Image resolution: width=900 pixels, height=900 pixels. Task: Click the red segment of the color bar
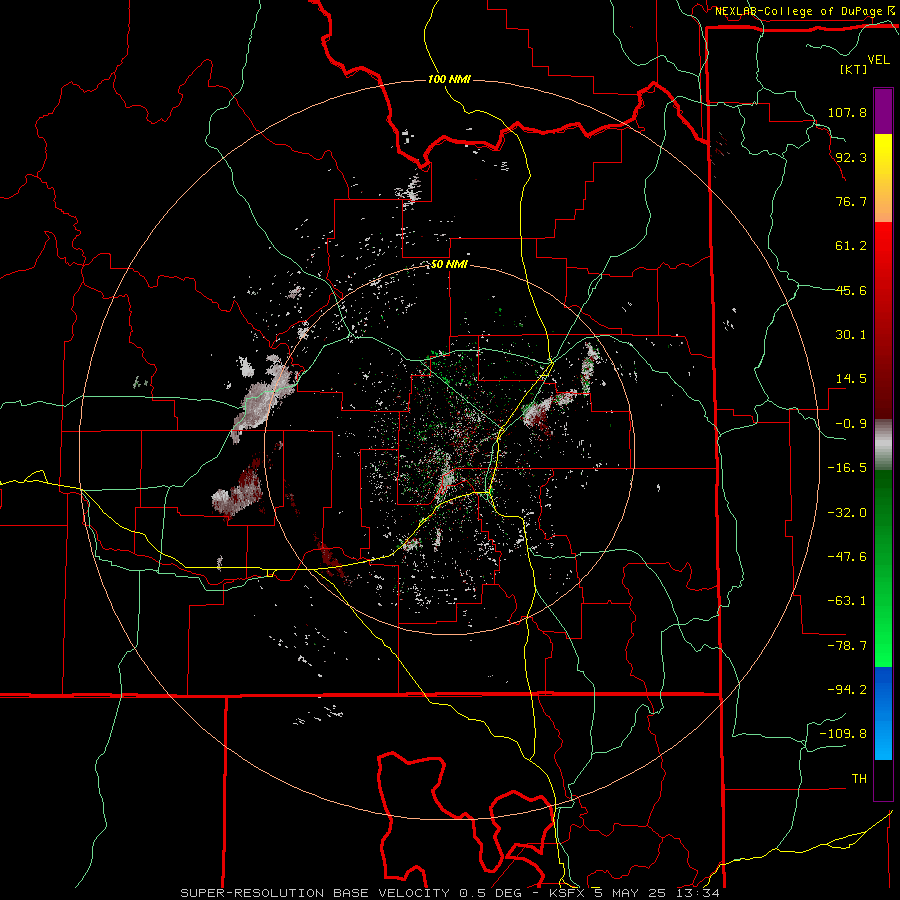[x=883, y=320]
